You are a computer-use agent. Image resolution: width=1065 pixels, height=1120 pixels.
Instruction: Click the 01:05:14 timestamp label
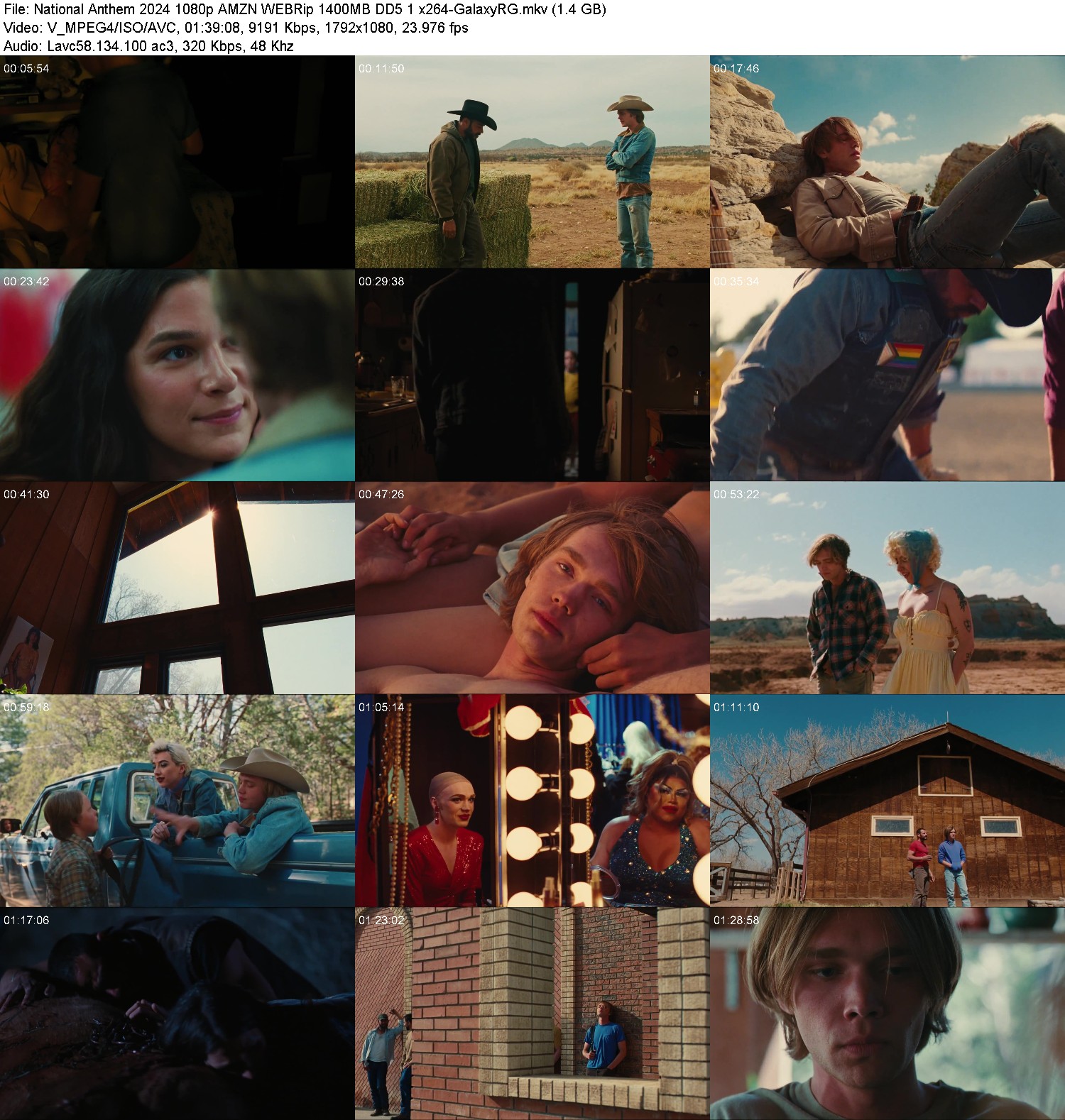[x=381, y=708]
